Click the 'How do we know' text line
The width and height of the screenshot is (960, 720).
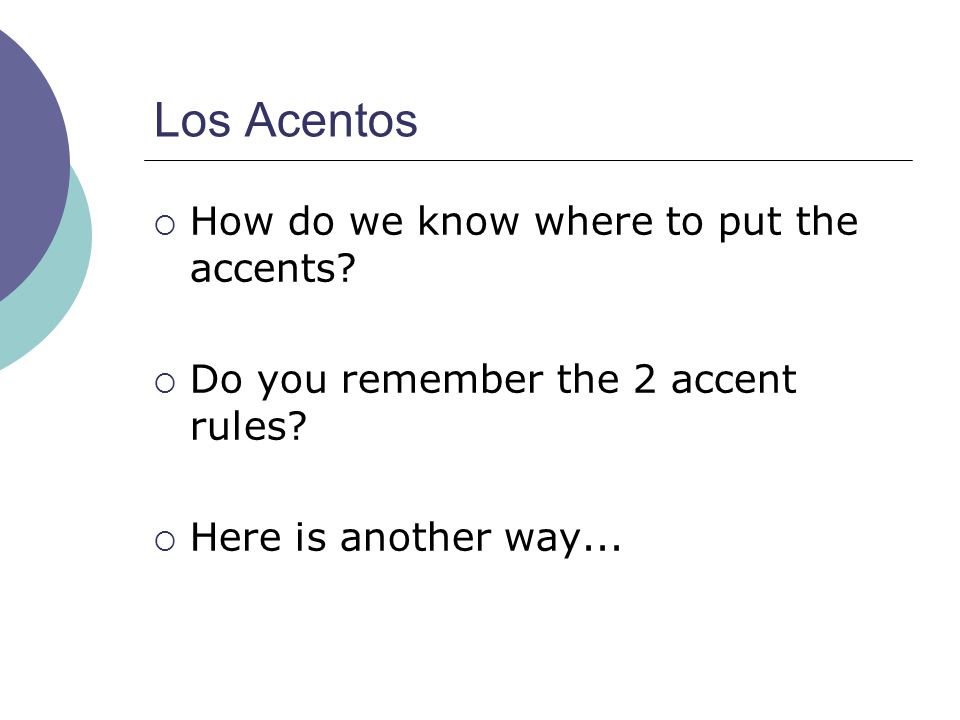(x=524, y=222)
